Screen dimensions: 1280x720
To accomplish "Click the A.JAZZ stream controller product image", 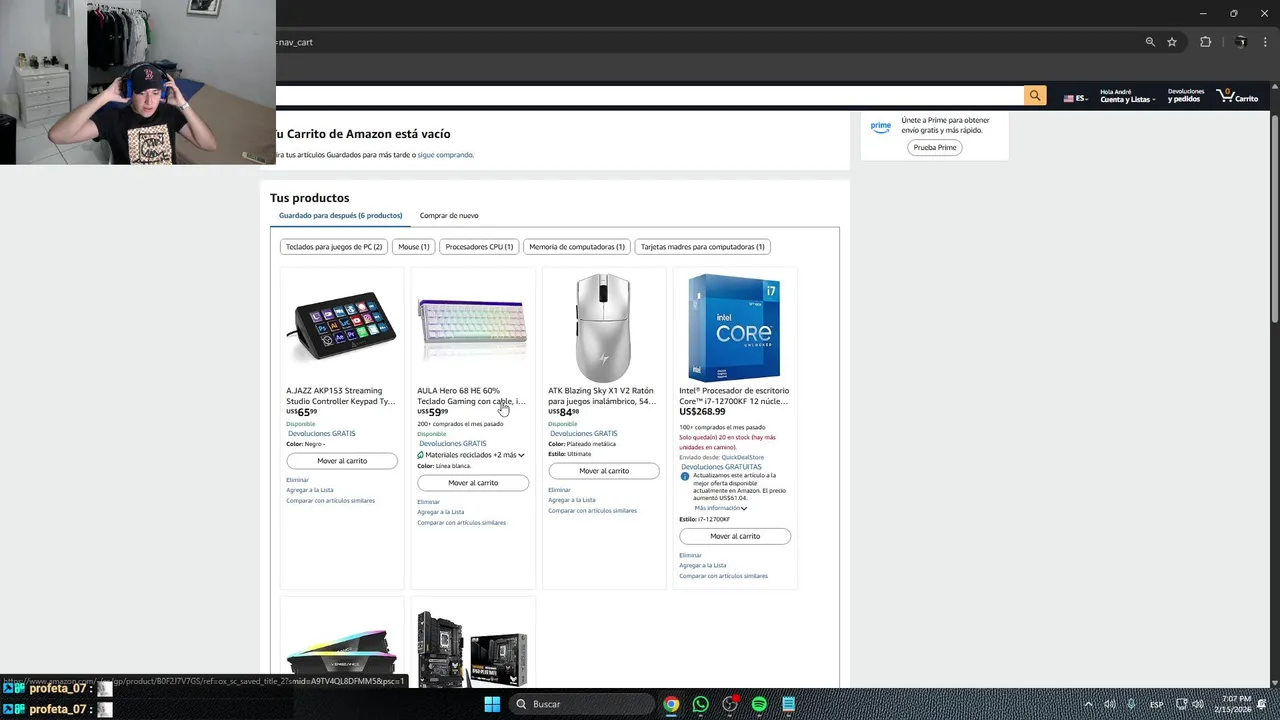I will tap(342, 327).
